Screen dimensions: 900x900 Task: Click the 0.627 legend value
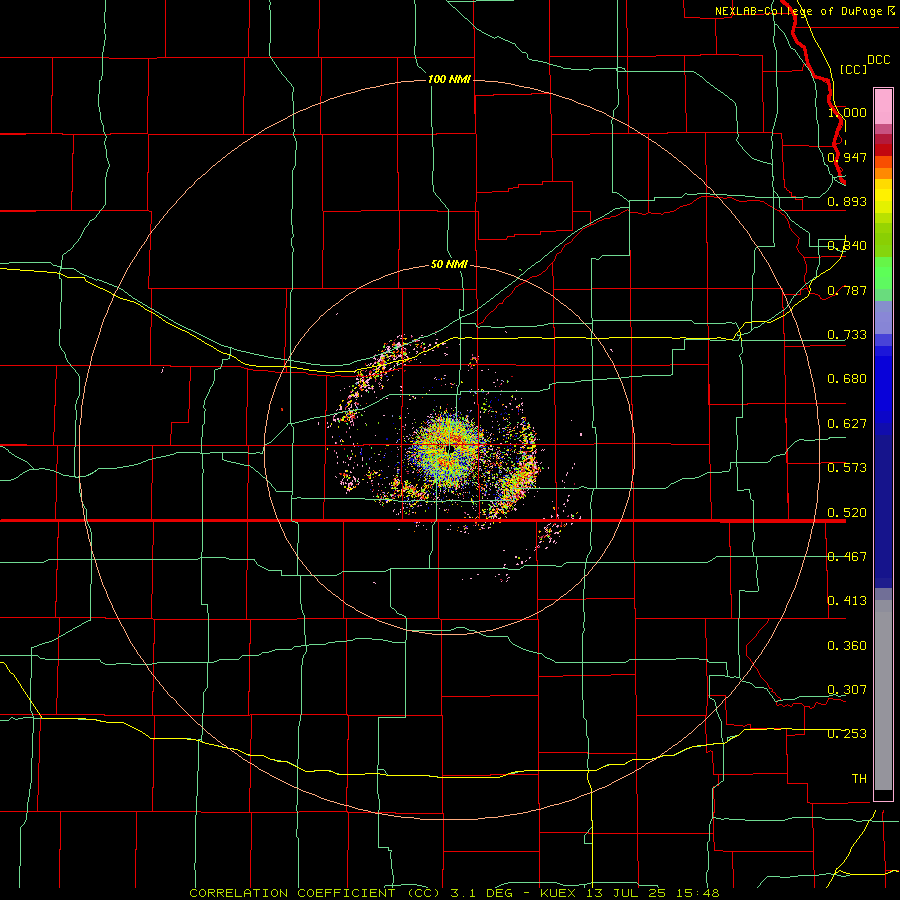click(847, 424)
